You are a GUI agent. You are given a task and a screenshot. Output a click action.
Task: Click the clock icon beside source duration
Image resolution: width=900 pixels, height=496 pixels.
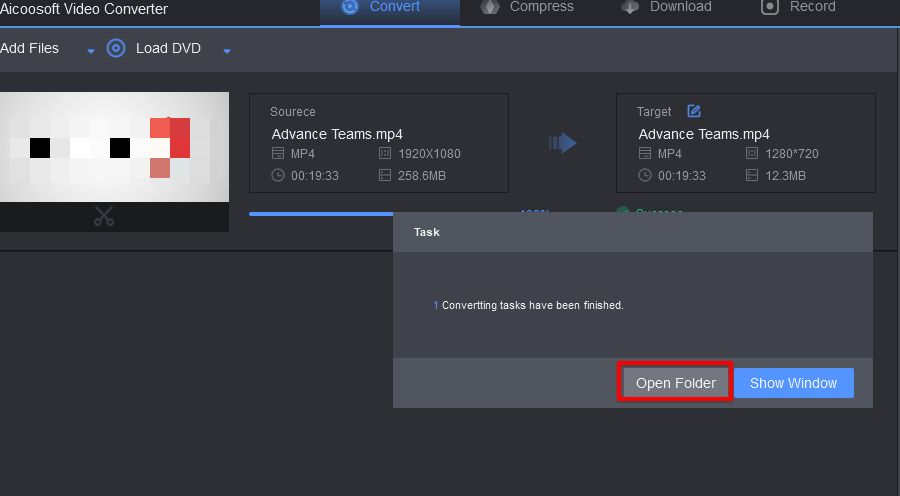(278, 175)
